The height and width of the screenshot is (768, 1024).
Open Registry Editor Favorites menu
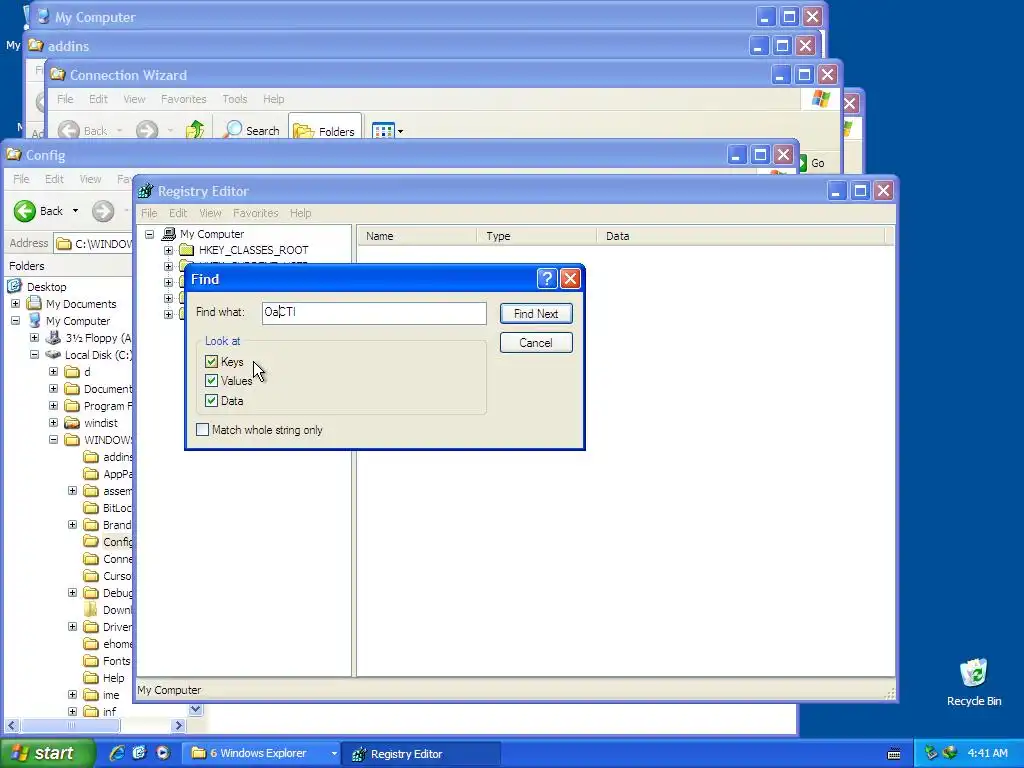255,213
